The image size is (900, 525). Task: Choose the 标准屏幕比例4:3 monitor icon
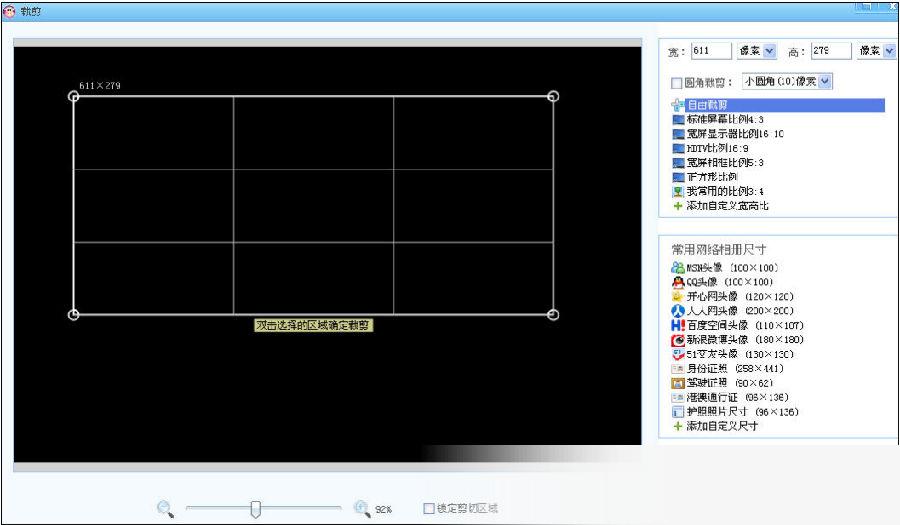[x=678, y=119]
